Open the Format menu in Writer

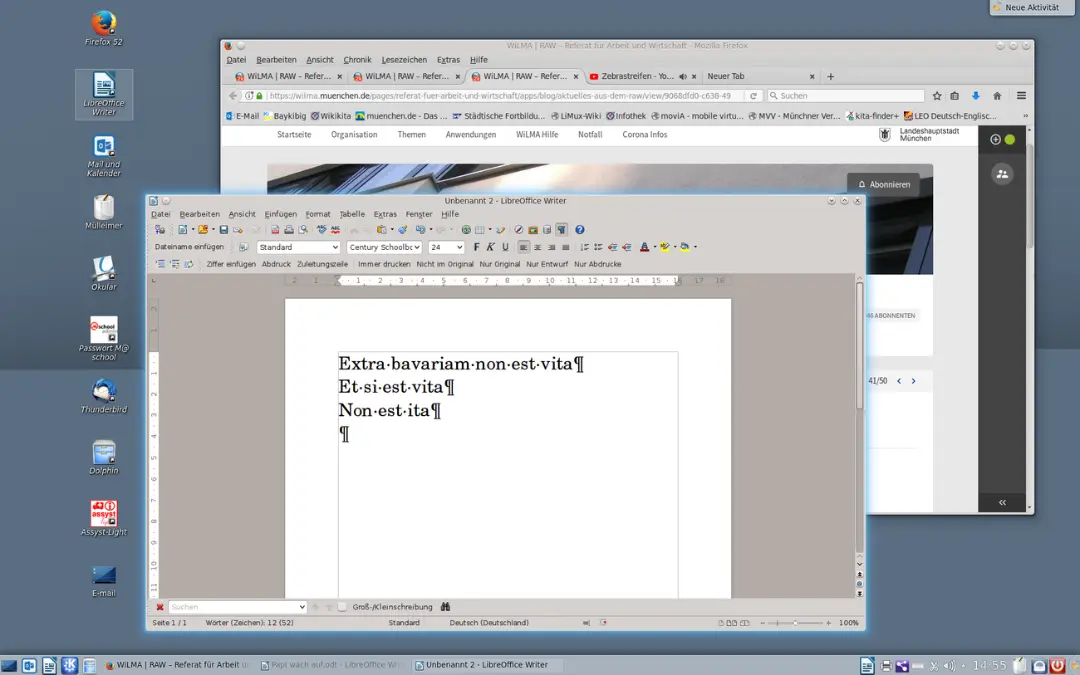click(x=318, y=214)
